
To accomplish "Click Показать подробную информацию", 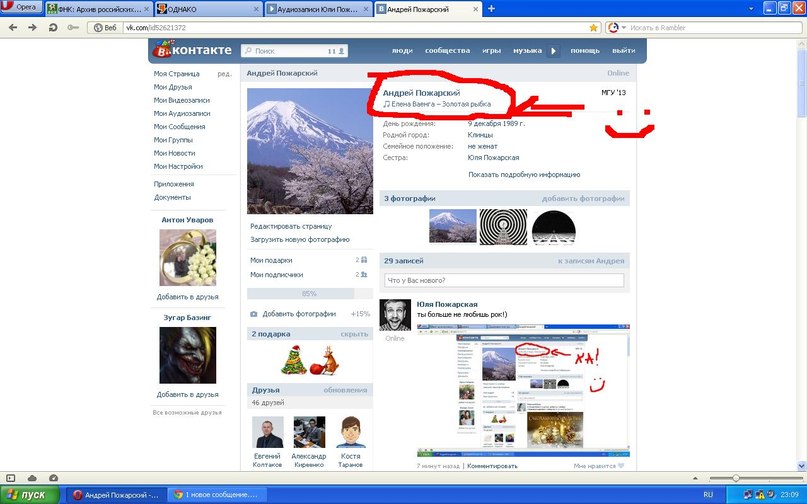I will pos(524,175).
